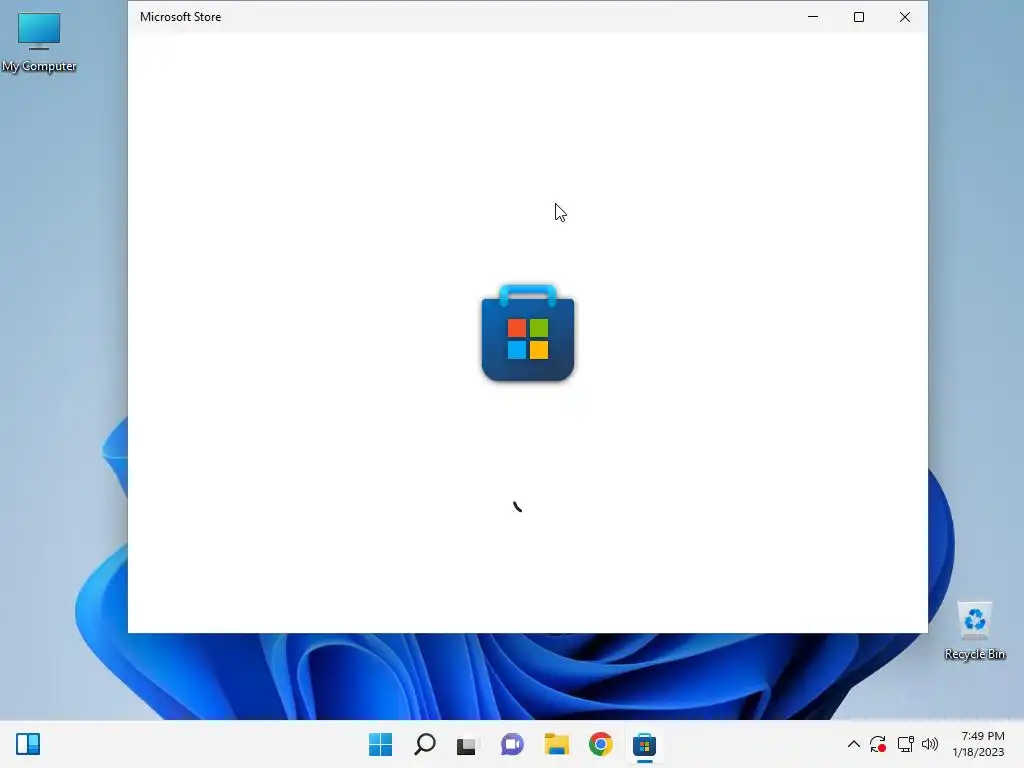Viewport: 1024px width, 768px height.
Task: Open the Widgets panel on the taskbar
Action: [28, 744]
